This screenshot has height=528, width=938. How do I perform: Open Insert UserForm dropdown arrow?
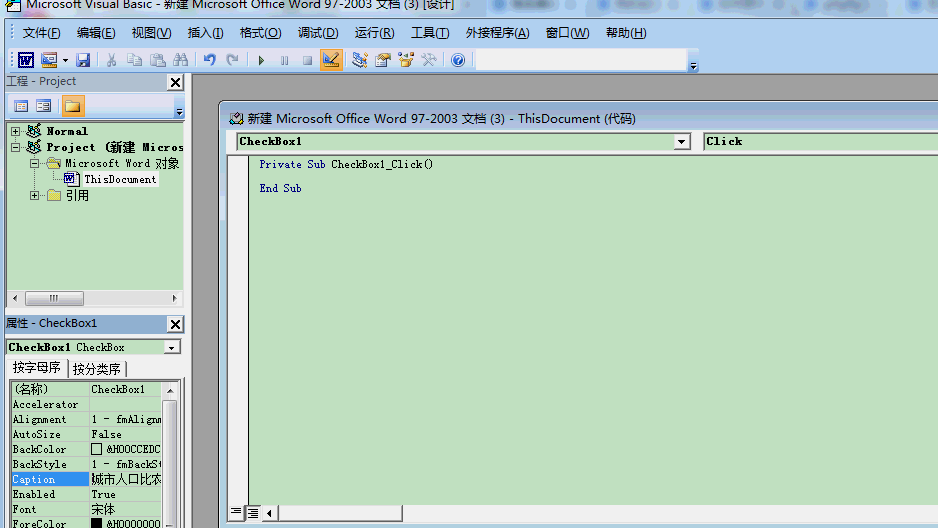(65, 60)
